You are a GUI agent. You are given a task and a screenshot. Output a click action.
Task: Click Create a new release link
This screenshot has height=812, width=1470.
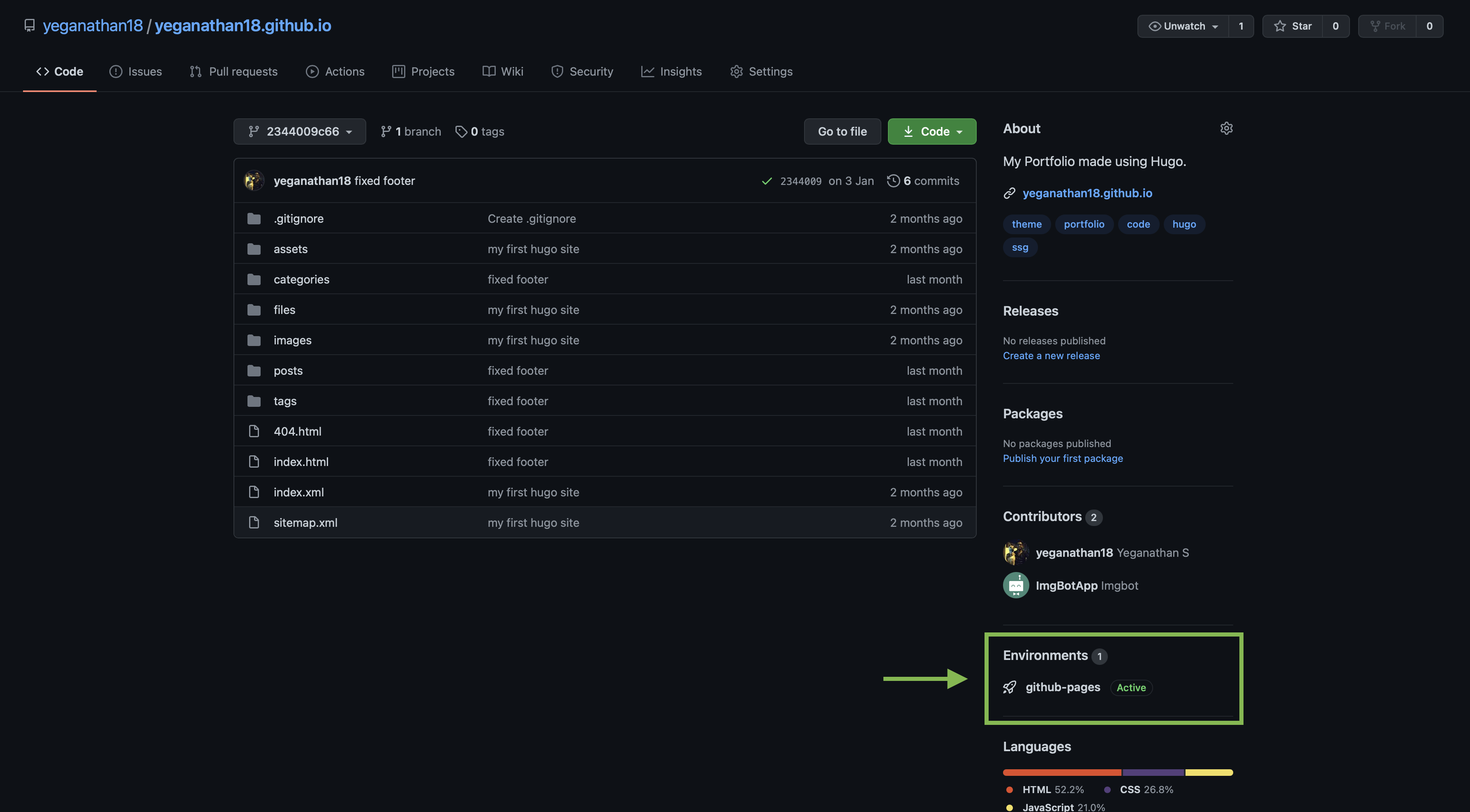1051,355
